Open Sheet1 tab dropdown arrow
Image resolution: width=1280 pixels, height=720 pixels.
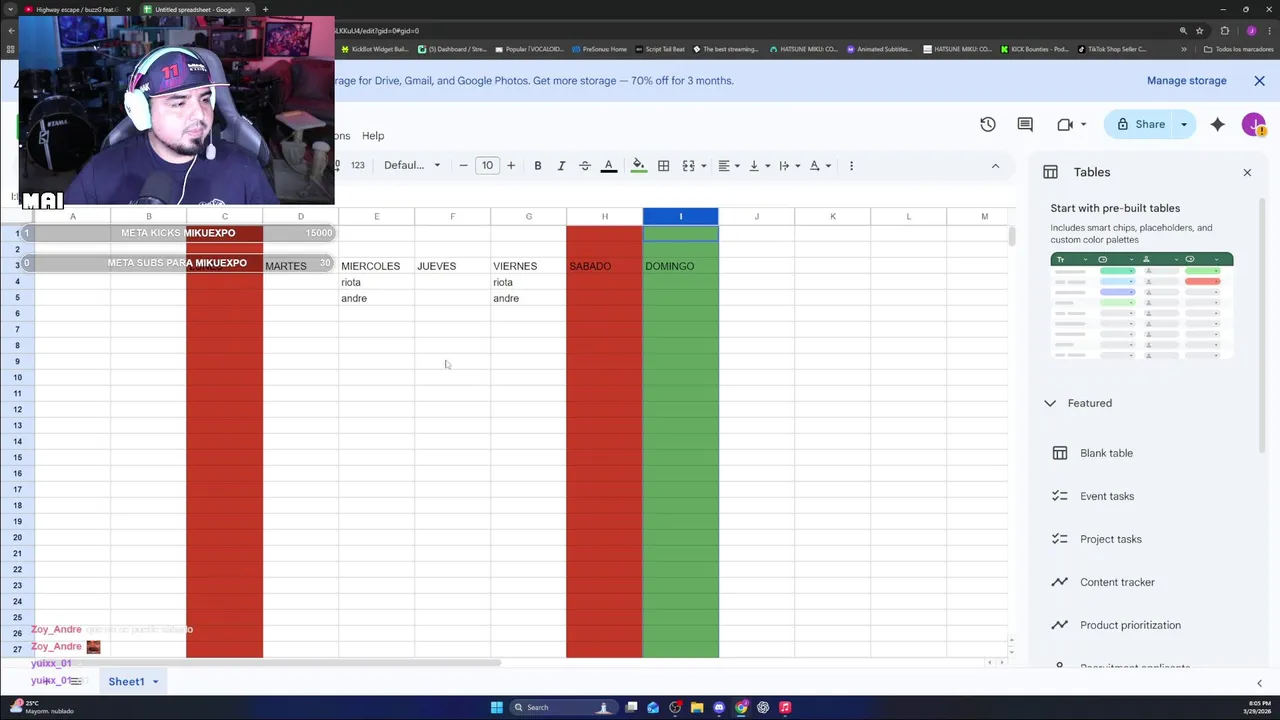pos(155,682)
